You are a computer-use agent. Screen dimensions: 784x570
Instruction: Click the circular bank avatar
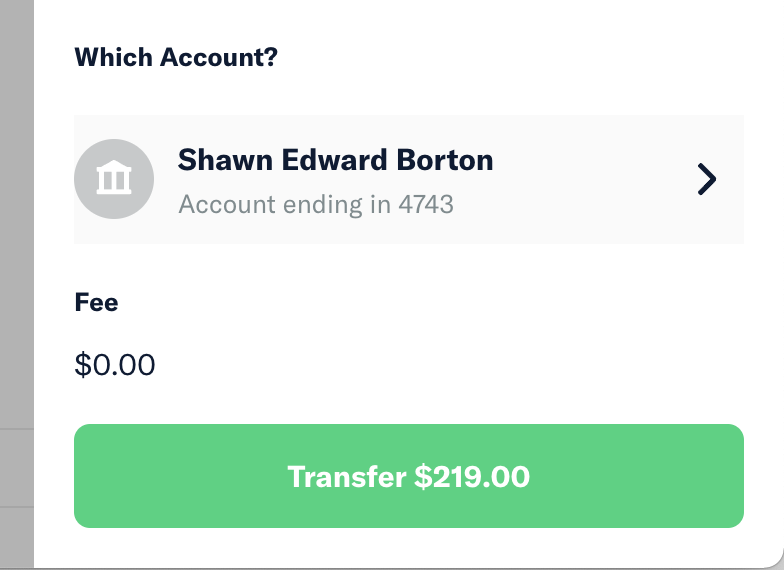[x=114, y=178]
